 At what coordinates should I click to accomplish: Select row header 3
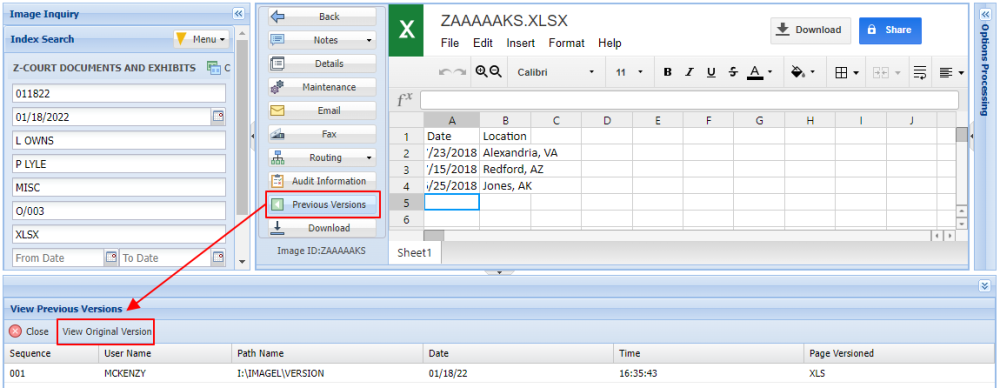point(406,169)
